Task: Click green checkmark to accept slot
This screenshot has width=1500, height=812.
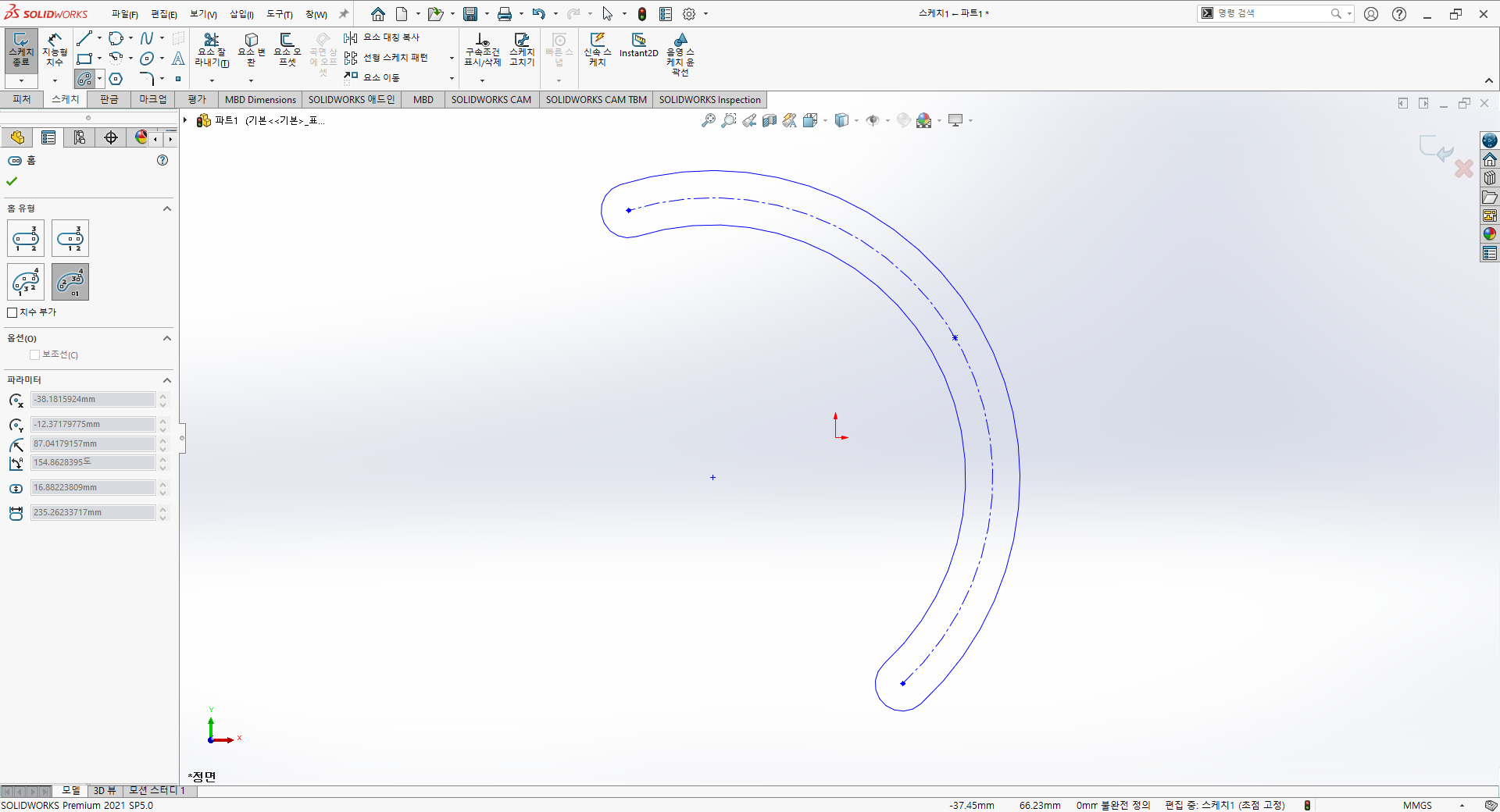Action: [12, 181]
